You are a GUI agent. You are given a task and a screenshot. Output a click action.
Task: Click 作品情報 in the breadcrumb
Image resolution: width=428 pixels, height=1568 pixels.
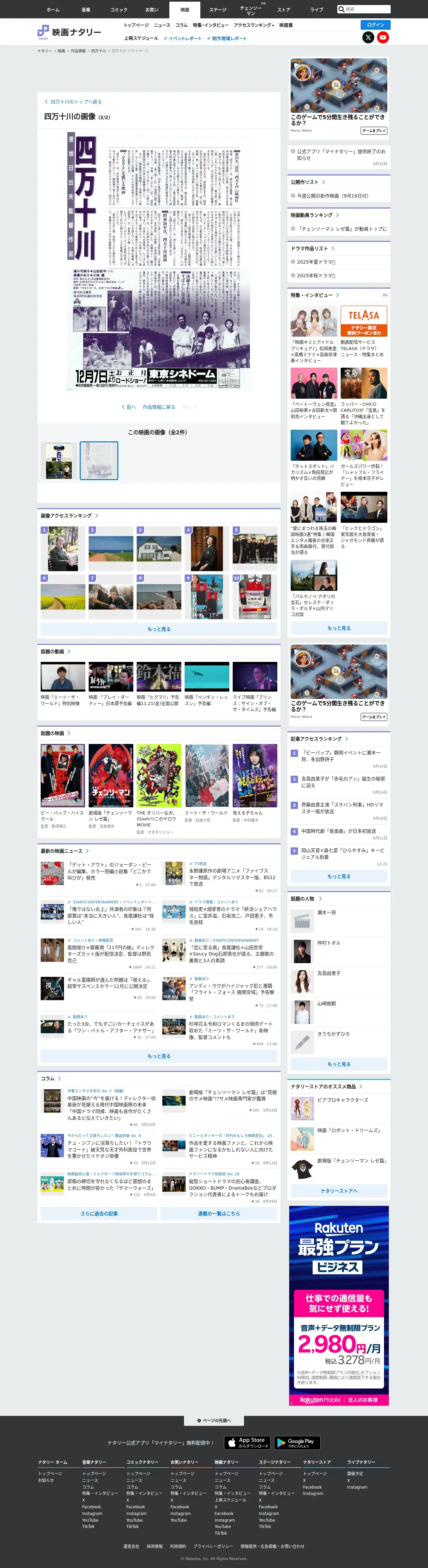pos(78,51)
